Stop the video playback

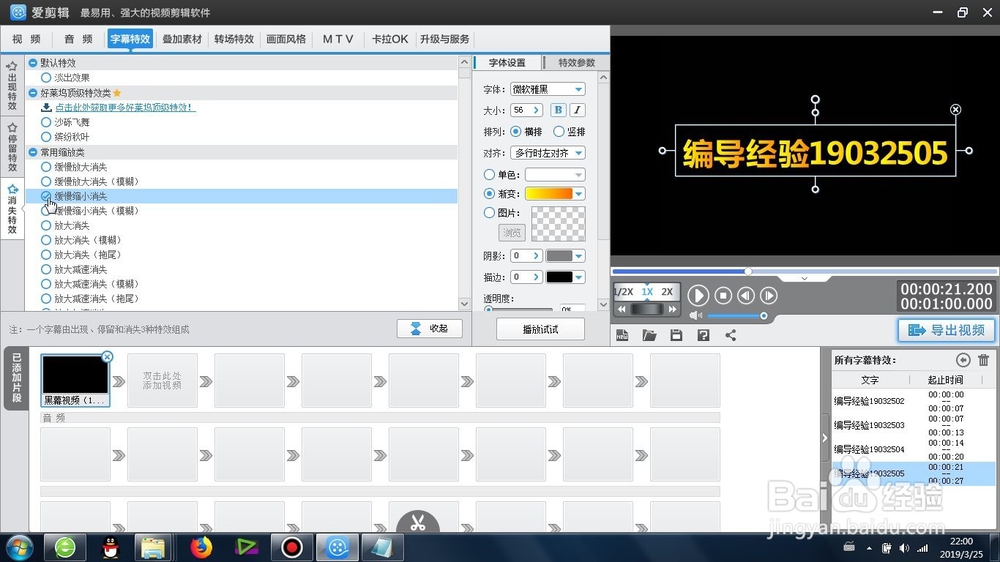(x=723, y=295)
